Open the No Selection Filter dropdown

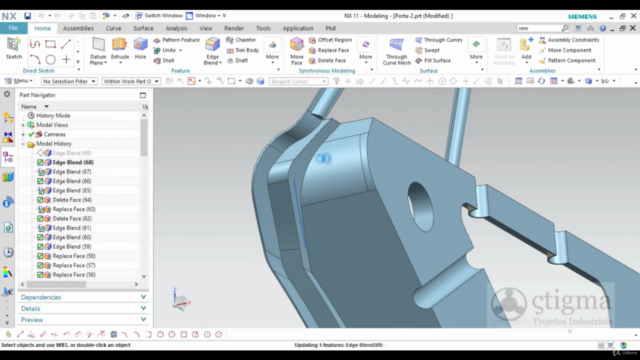point(69,81)
